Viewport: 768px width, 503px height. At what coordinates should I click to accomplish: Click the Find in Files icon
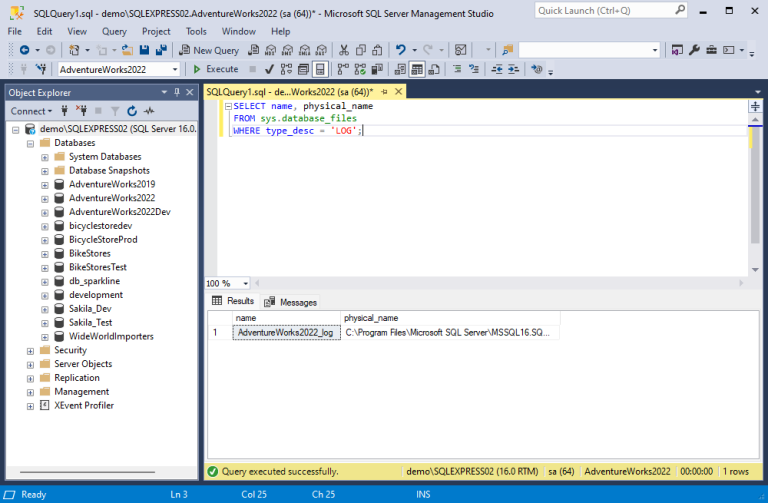[507, 50]
